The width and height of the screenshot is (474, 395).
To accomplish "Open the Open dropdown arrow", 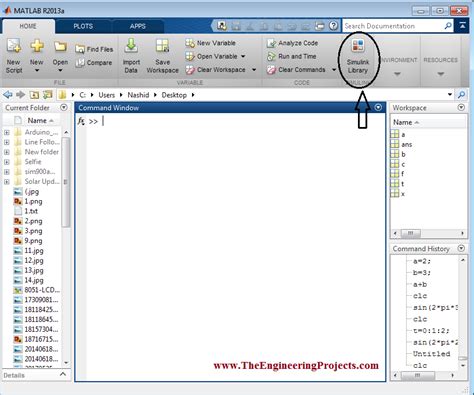I will point(60,70).
